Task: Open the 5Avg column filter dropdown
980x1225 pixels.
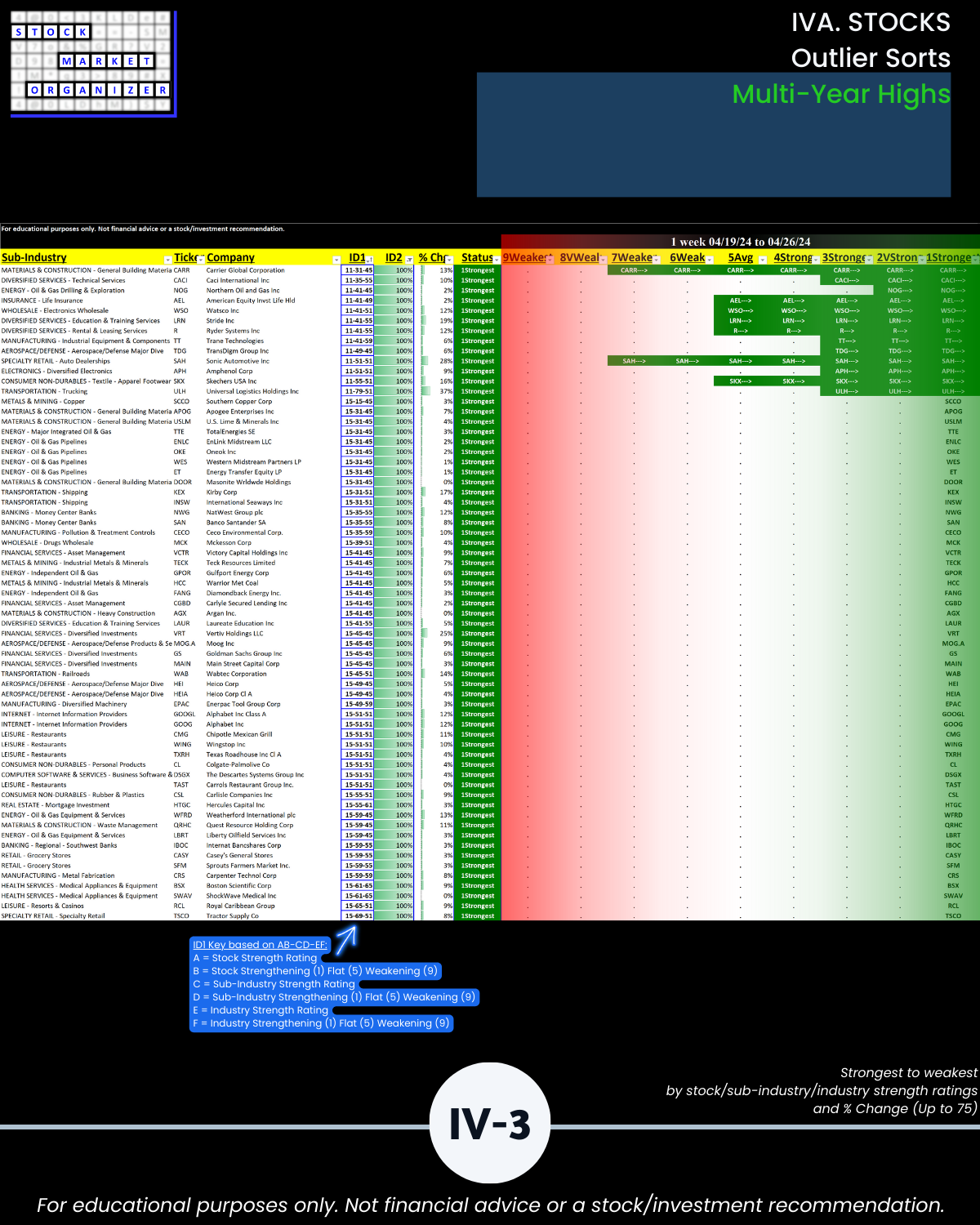Action: [763, 260]
